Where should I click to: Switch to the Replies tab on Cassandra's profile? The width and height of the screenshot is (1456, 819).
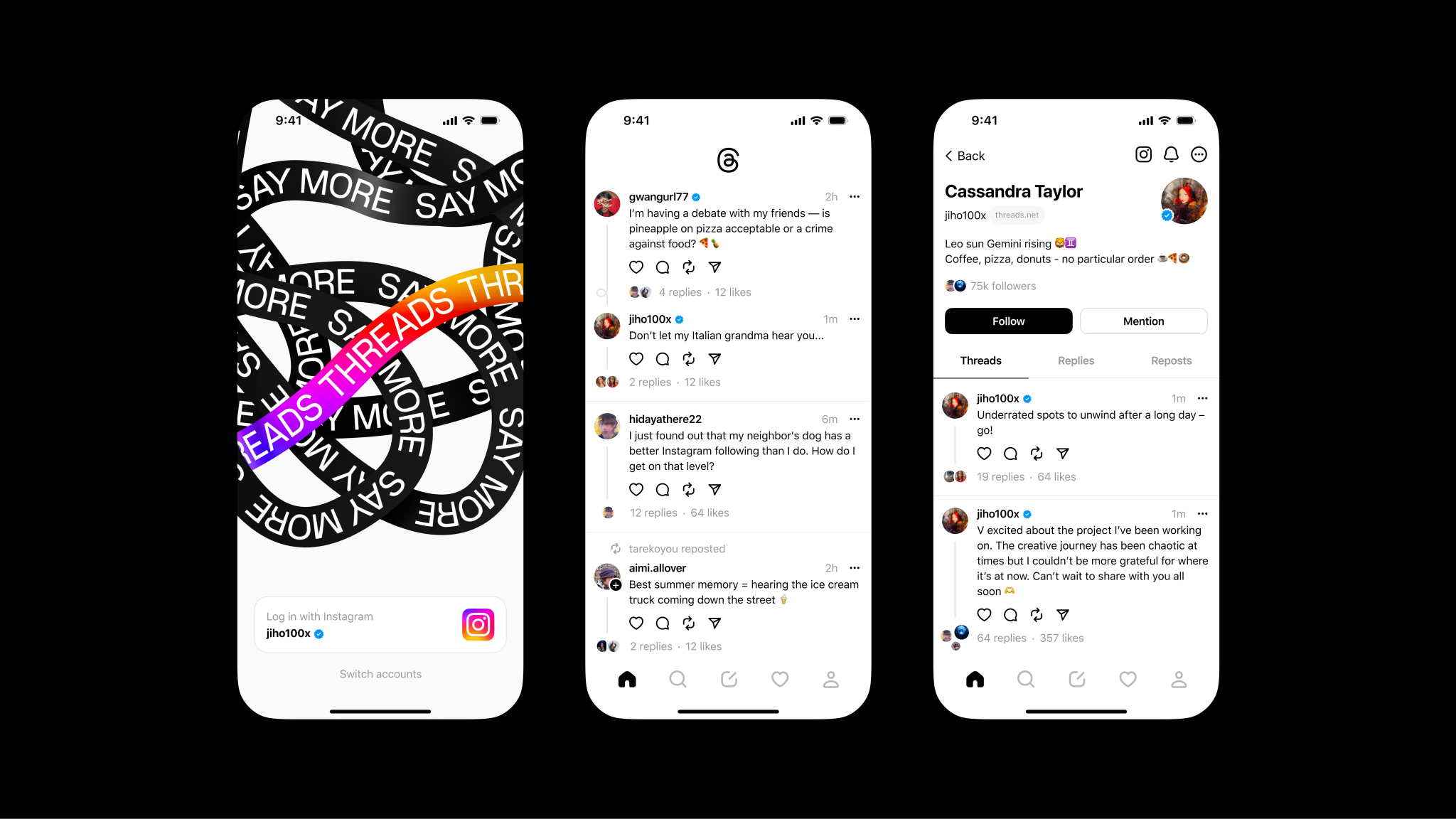[x=1076, y=360]
